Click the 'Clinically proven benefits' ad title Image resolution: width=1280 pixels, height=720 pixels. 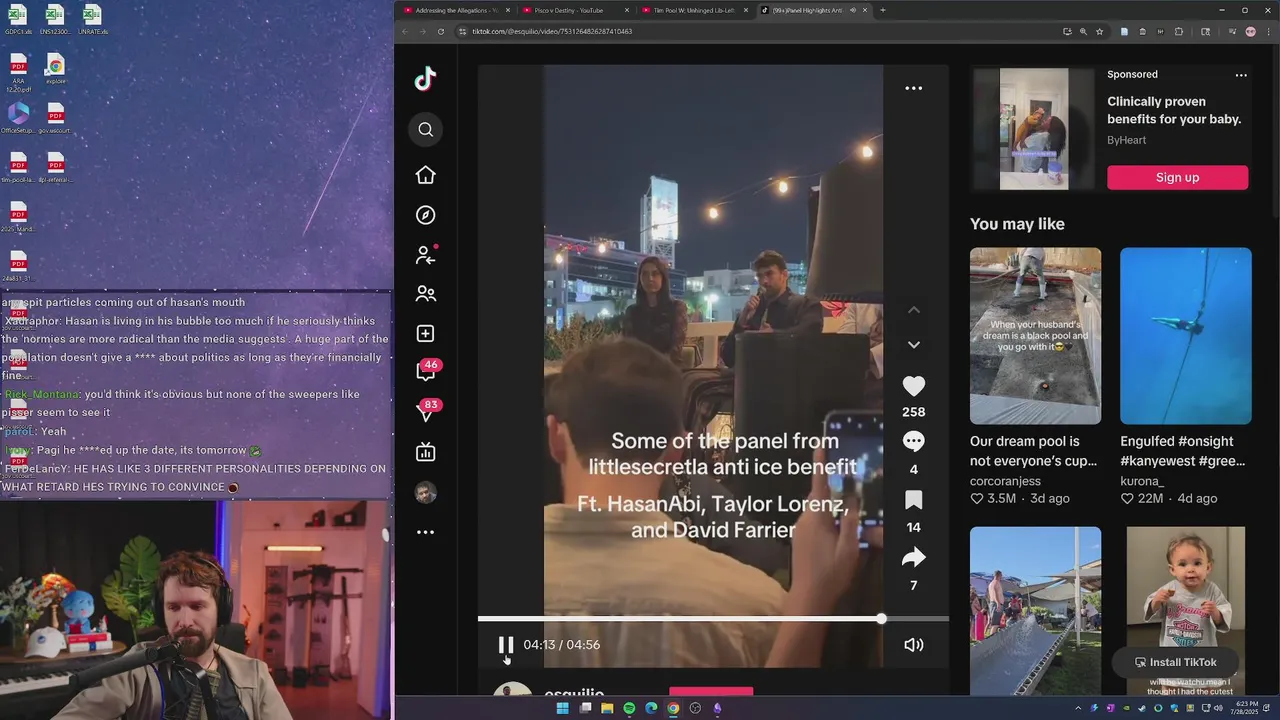tap(1174, 110)
